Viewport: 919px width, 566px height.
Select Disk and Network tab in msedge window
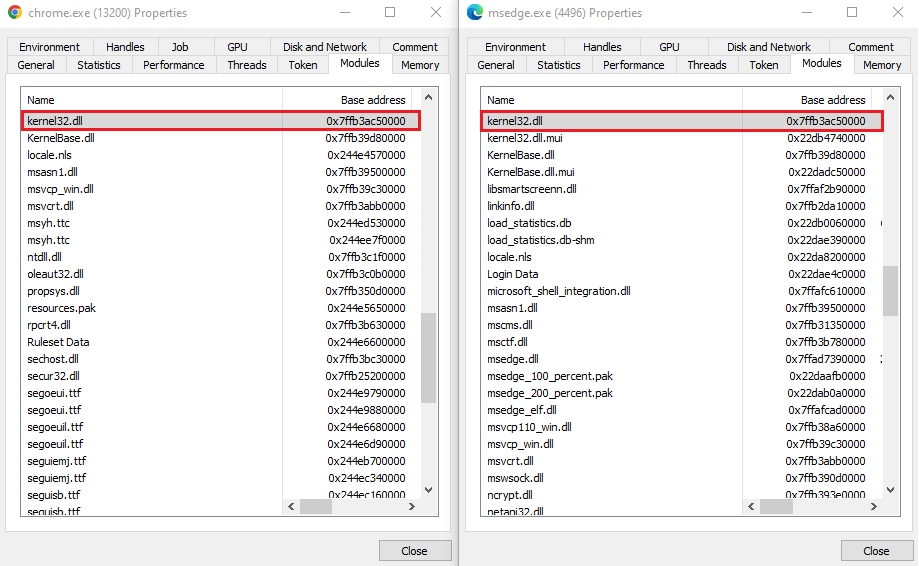(x=769, y=47)
